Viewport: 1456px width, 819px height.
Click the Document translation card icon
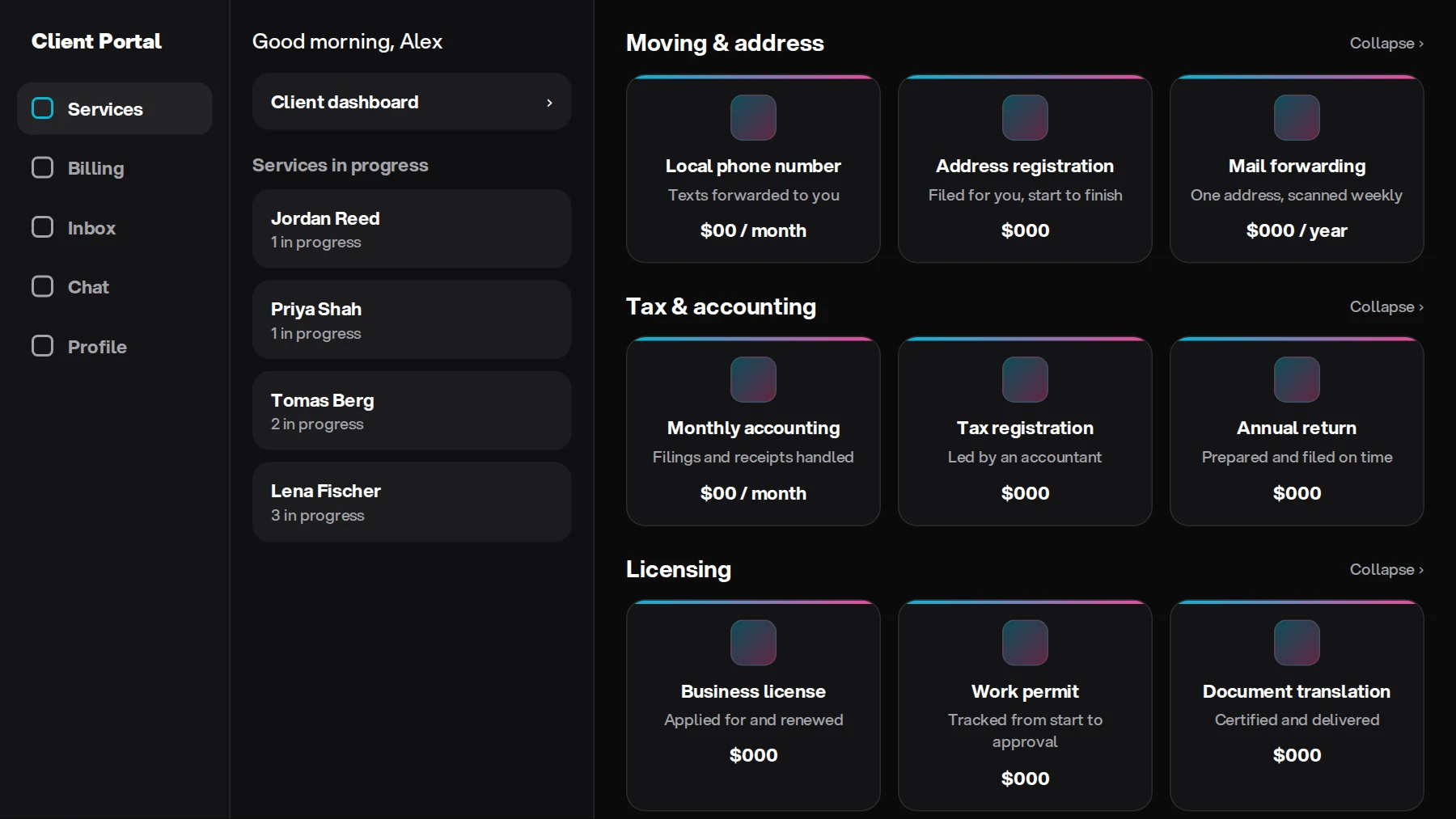[1297, 643]
